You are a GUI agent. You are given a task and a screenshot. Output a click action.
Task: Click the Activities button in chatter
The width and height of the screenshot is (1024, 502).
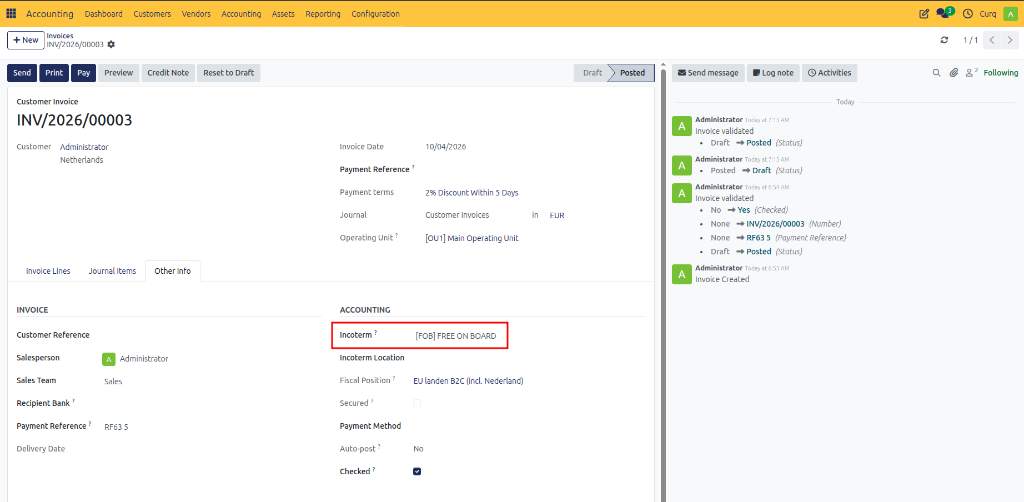tap(829, 73)
